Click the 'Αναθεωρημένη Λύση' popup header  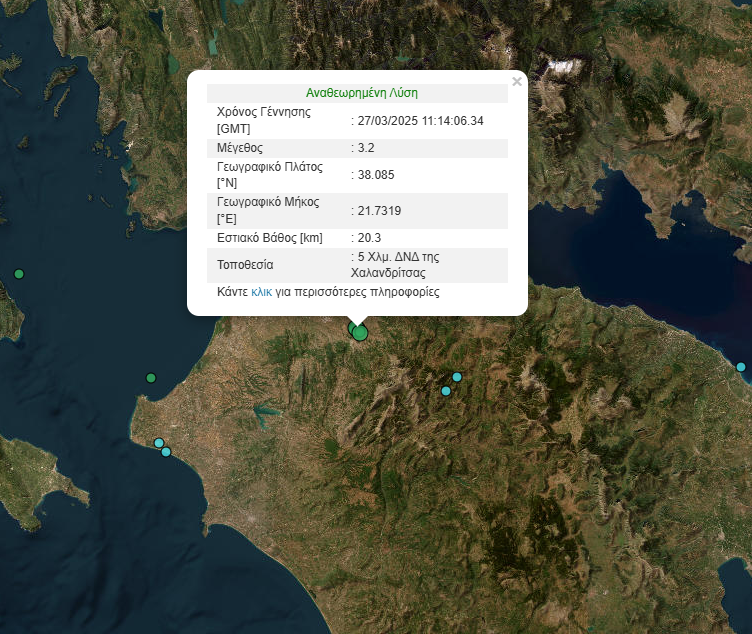coord(369,93)
